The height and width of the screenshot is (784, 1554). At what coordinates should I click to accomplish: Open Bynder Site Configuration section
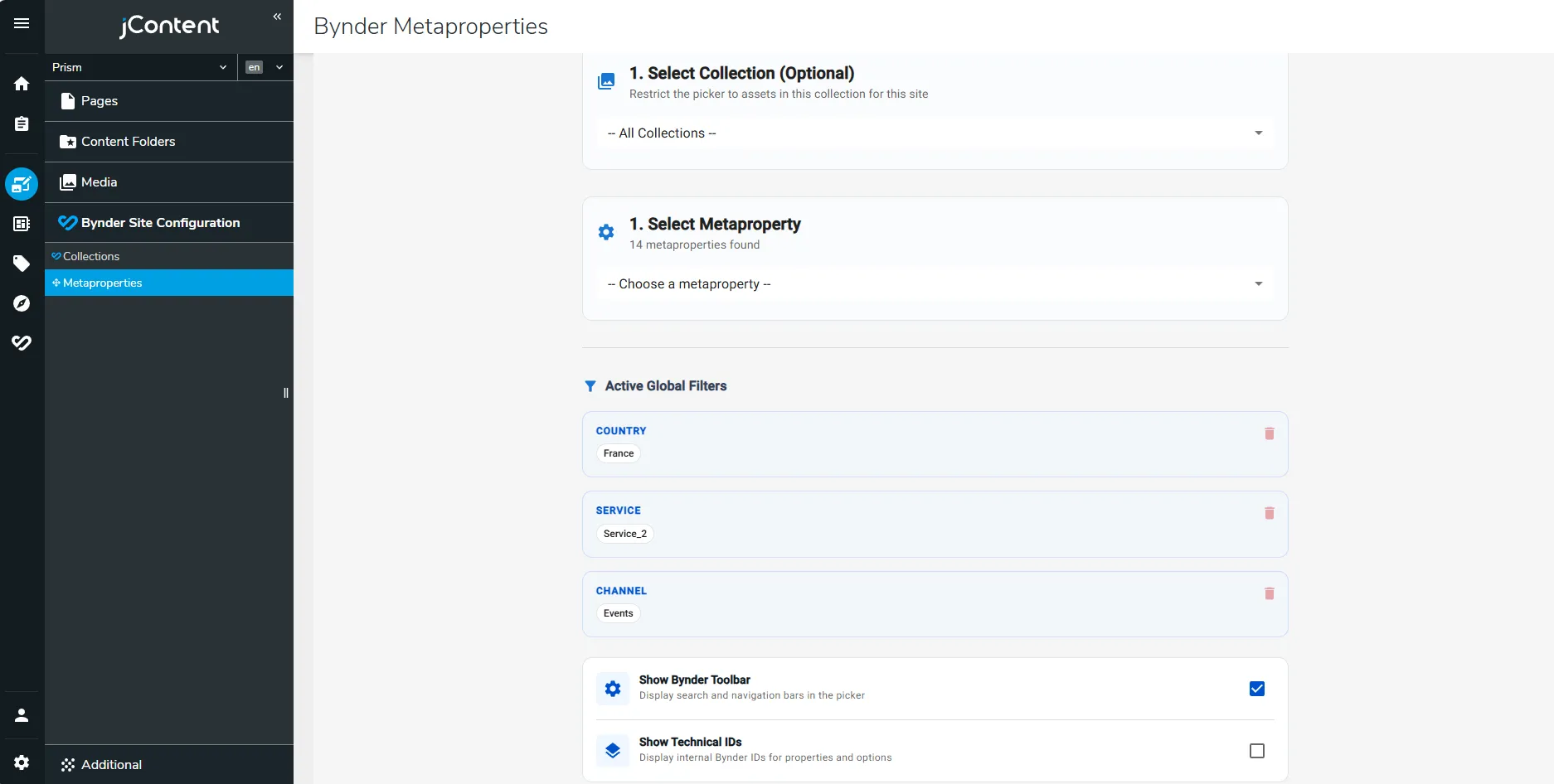[169, 223]
